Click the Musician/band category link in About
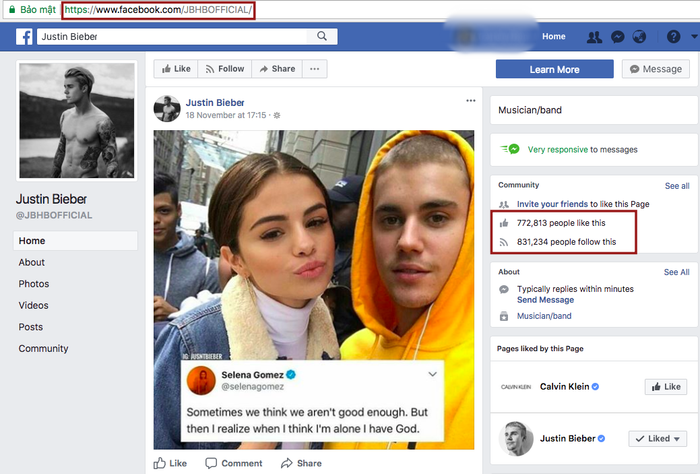700x474 pixels. pyautogui.click(x=544, y=316)
